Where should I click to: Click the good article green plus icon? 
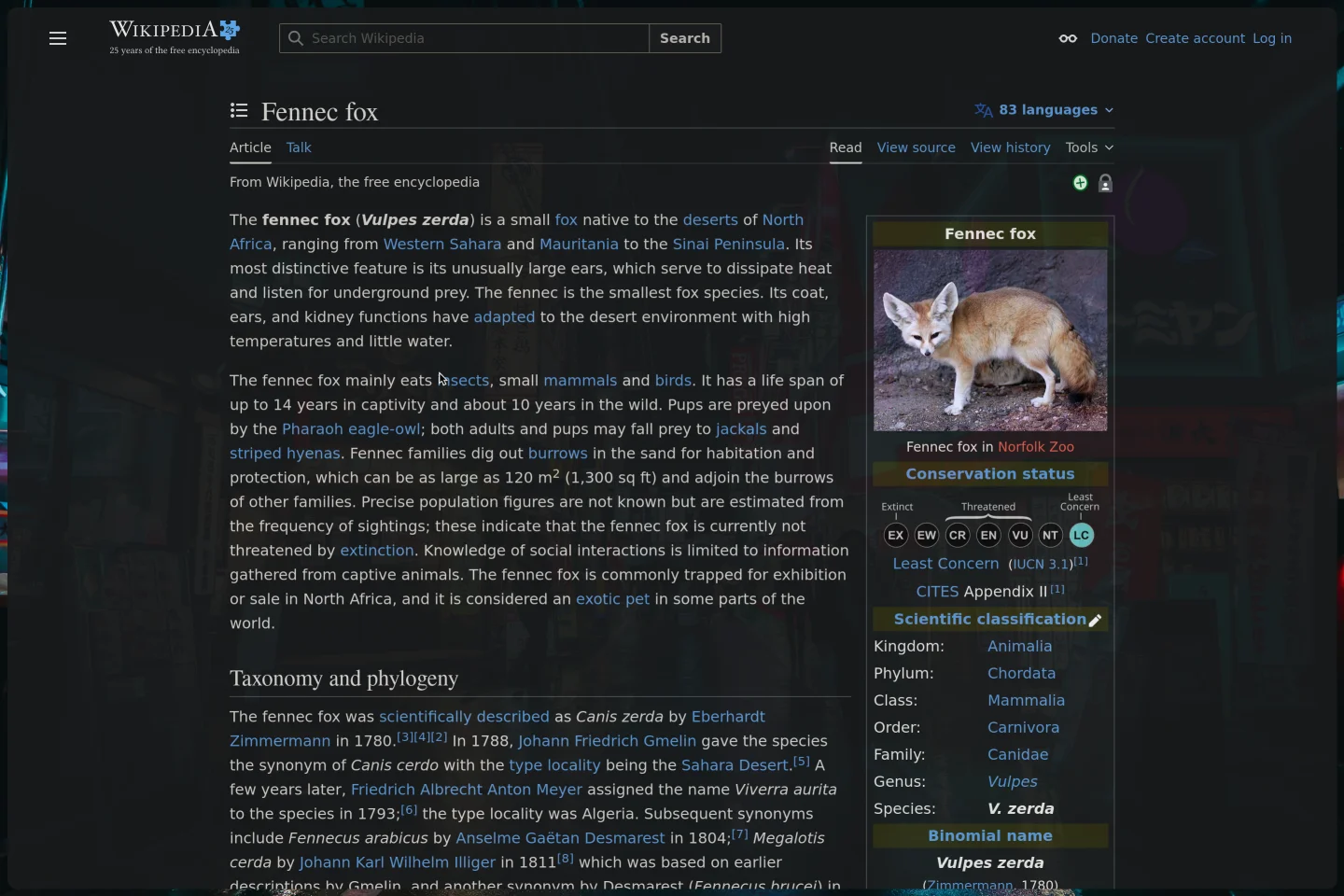1079,183
